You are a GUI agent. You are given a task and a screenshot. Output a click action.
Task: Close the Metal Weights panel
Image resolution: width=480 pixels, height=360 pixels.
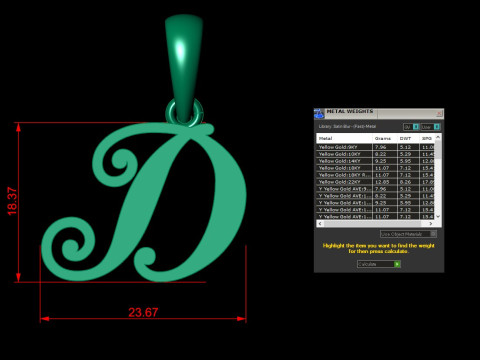point(439,114)
